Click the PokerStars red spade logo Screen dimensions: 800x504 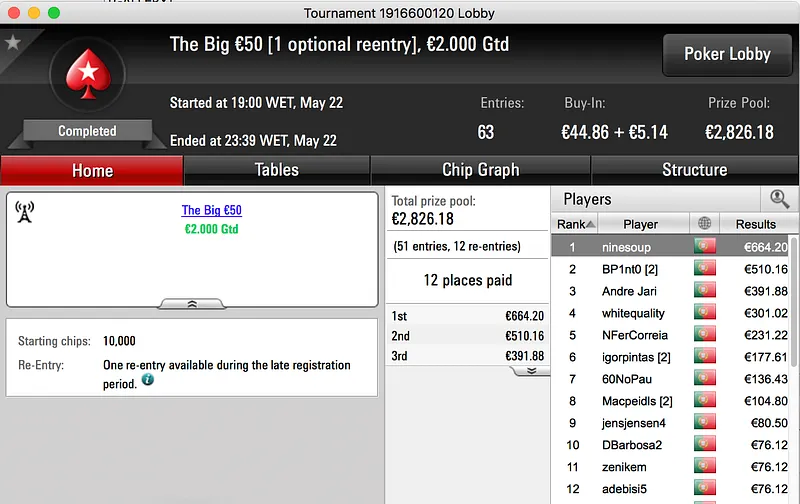(x=88, y=74)
